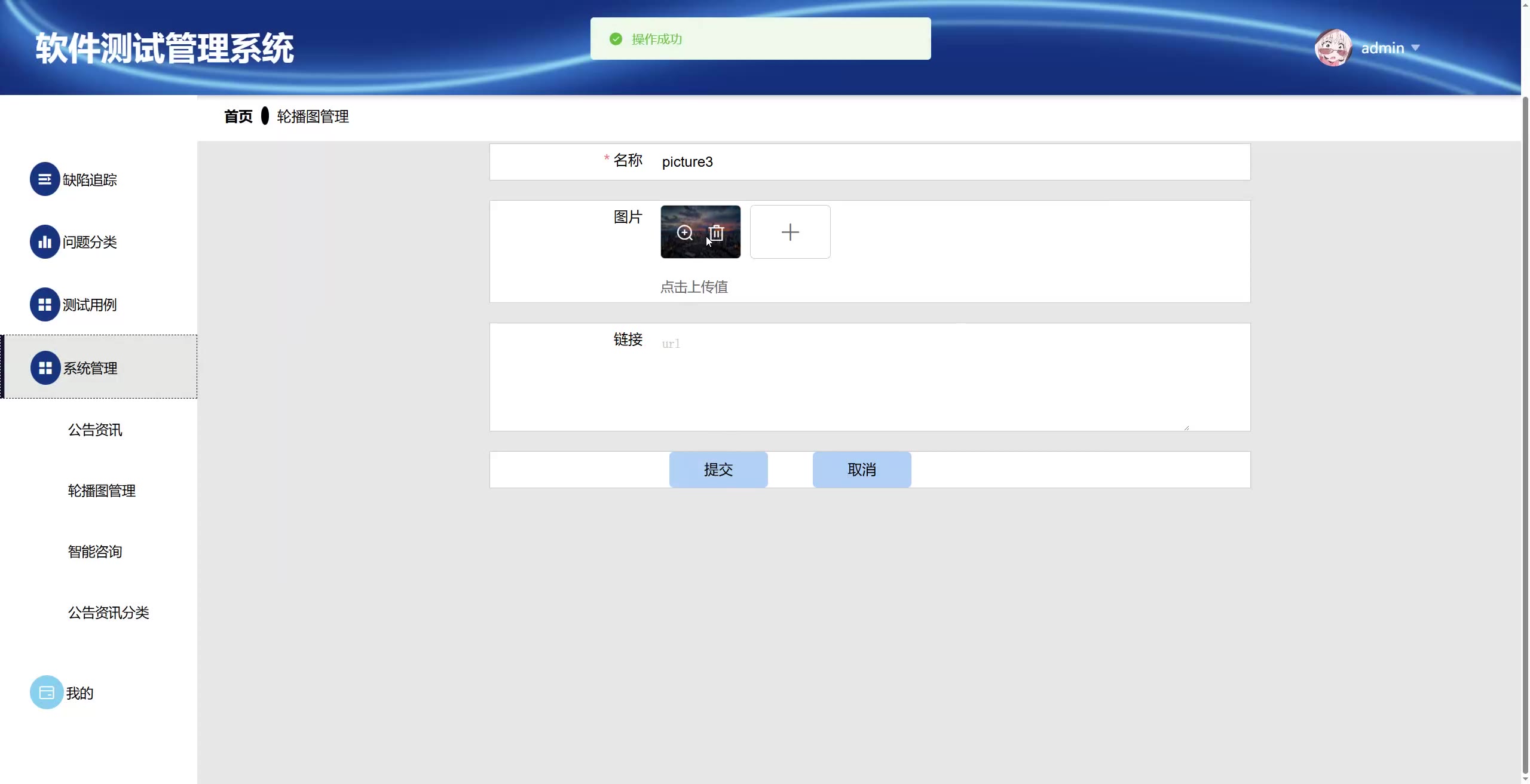The image size is (1530, 784).
Task: Click the 我的 sidebar icon
Action: [x=47, y=693]
